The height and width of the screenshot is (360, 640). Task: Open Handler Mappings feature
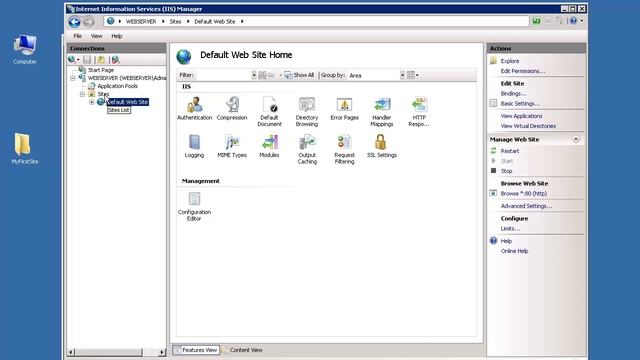point(382,111)
